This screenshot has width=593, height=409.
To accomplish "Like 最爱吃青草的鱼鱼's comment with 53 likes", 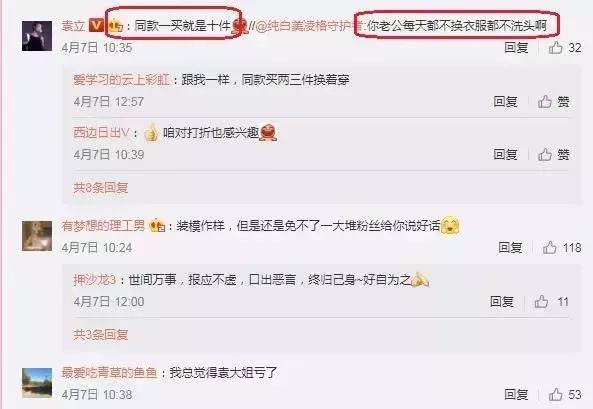I will (556, 395).
